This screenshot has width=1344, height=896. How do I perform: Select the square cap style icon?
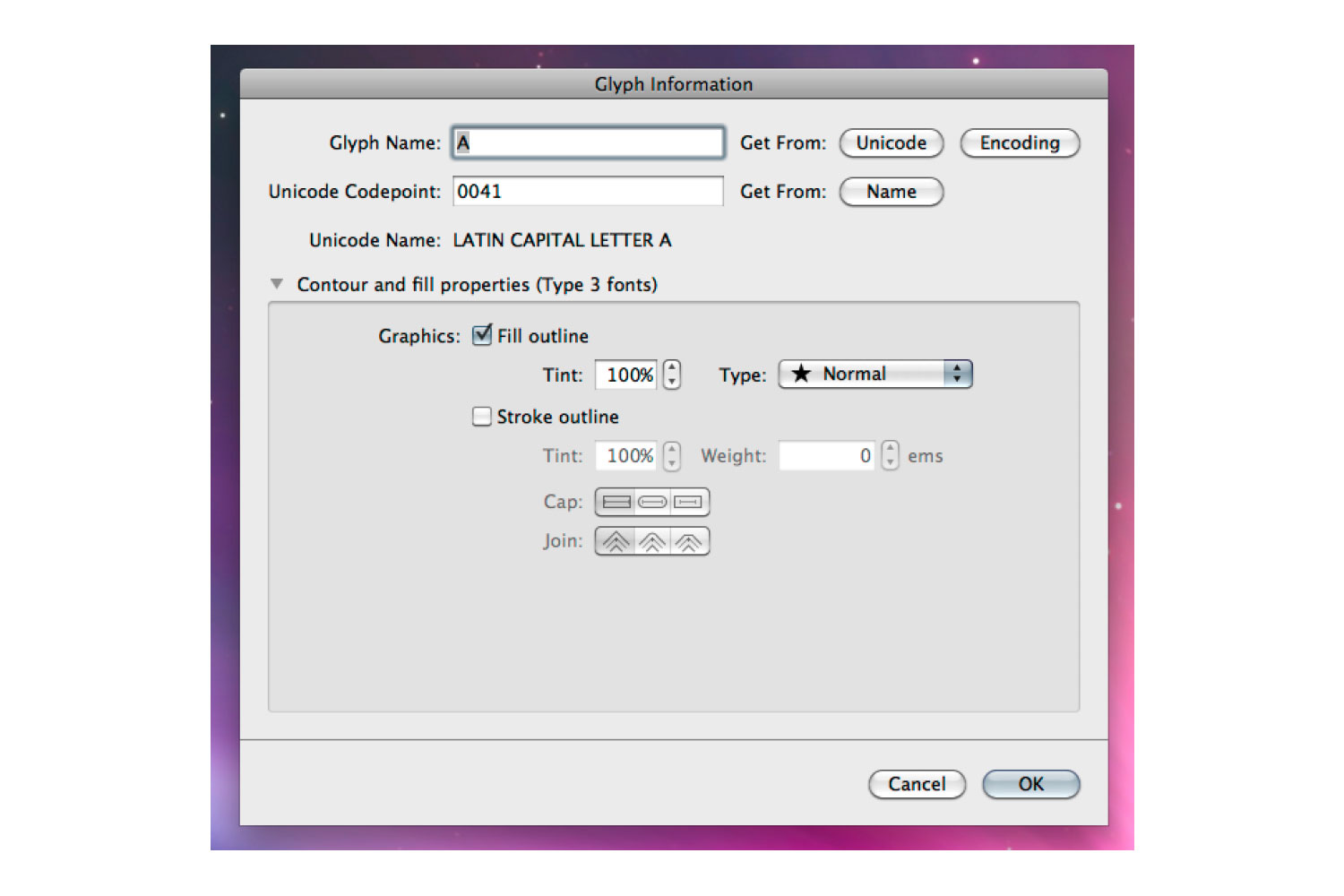coord(688,502)
